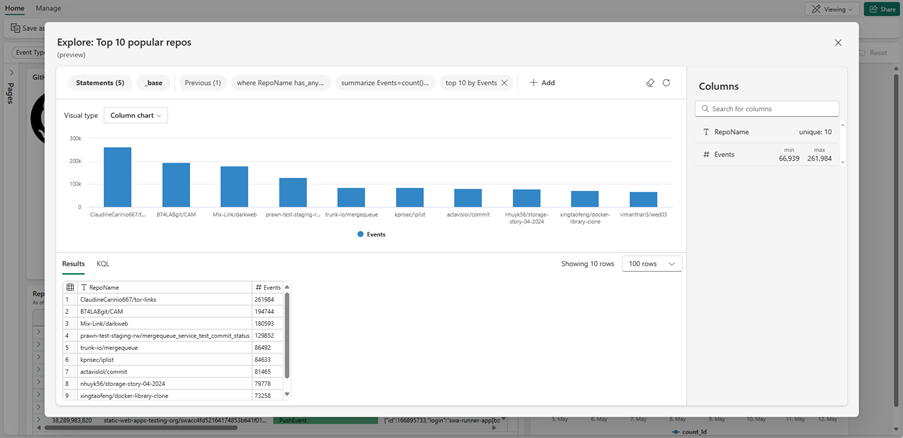Image resolution: width=903 pixels, height=438 pixels.
Task: Open the Statements (5) pill
Action: pyautogui.click(x=100, y=83)
